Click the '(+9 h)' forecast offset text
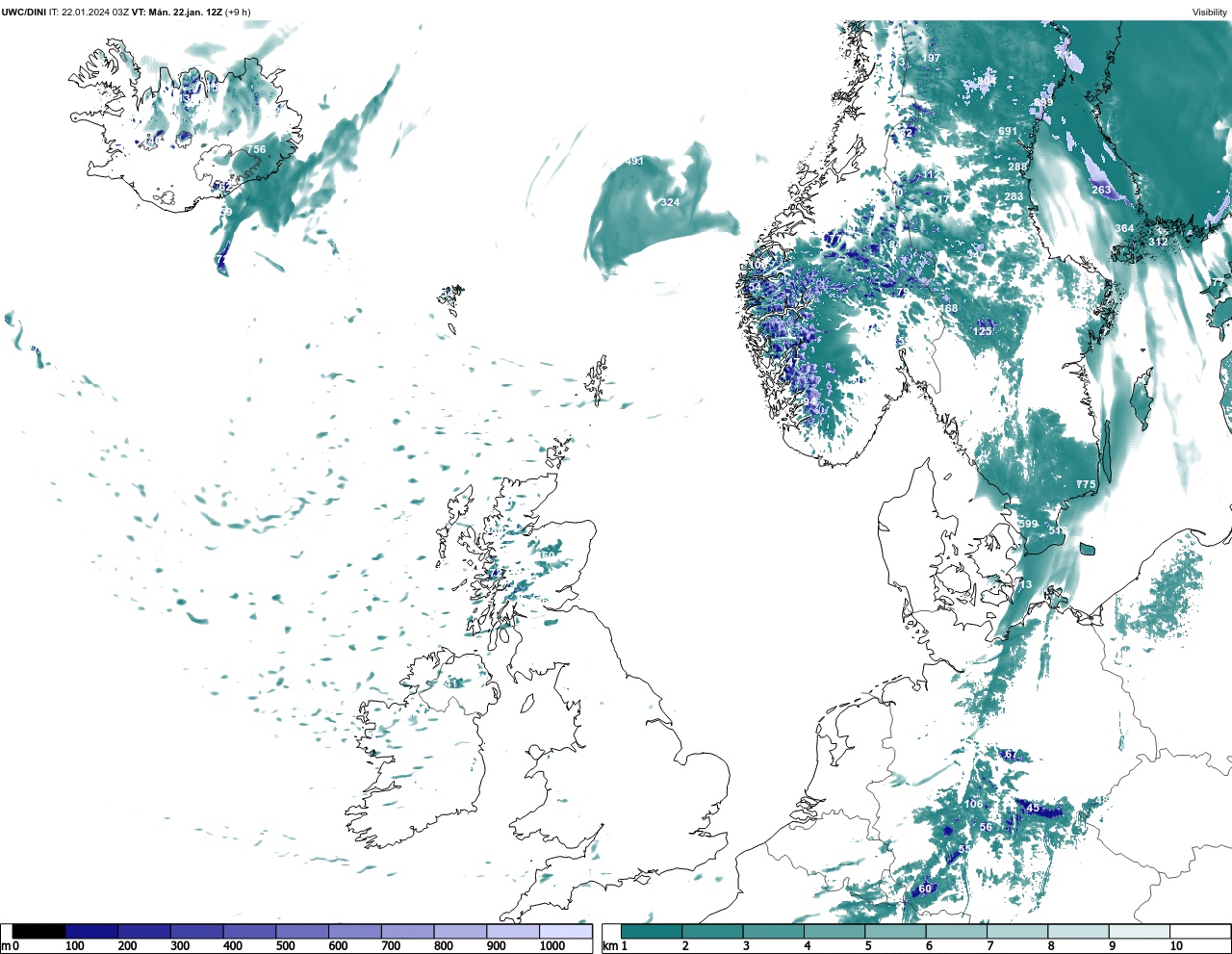Viewport: 1232px width, 954px height. [x=238, y=12]
